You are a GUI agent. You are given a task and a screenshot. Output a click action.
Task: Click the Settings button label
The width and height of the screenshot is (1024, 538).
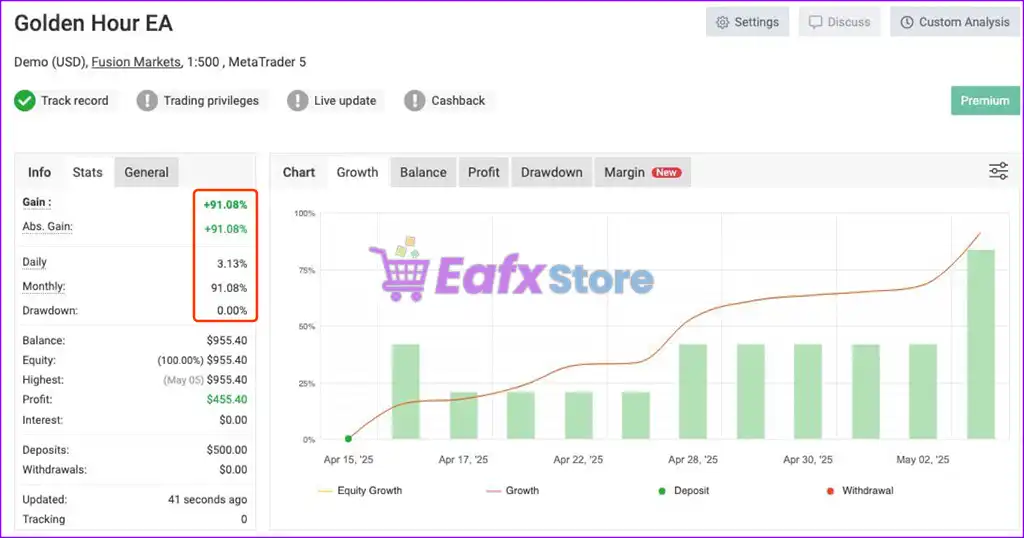tap(756, 22)
